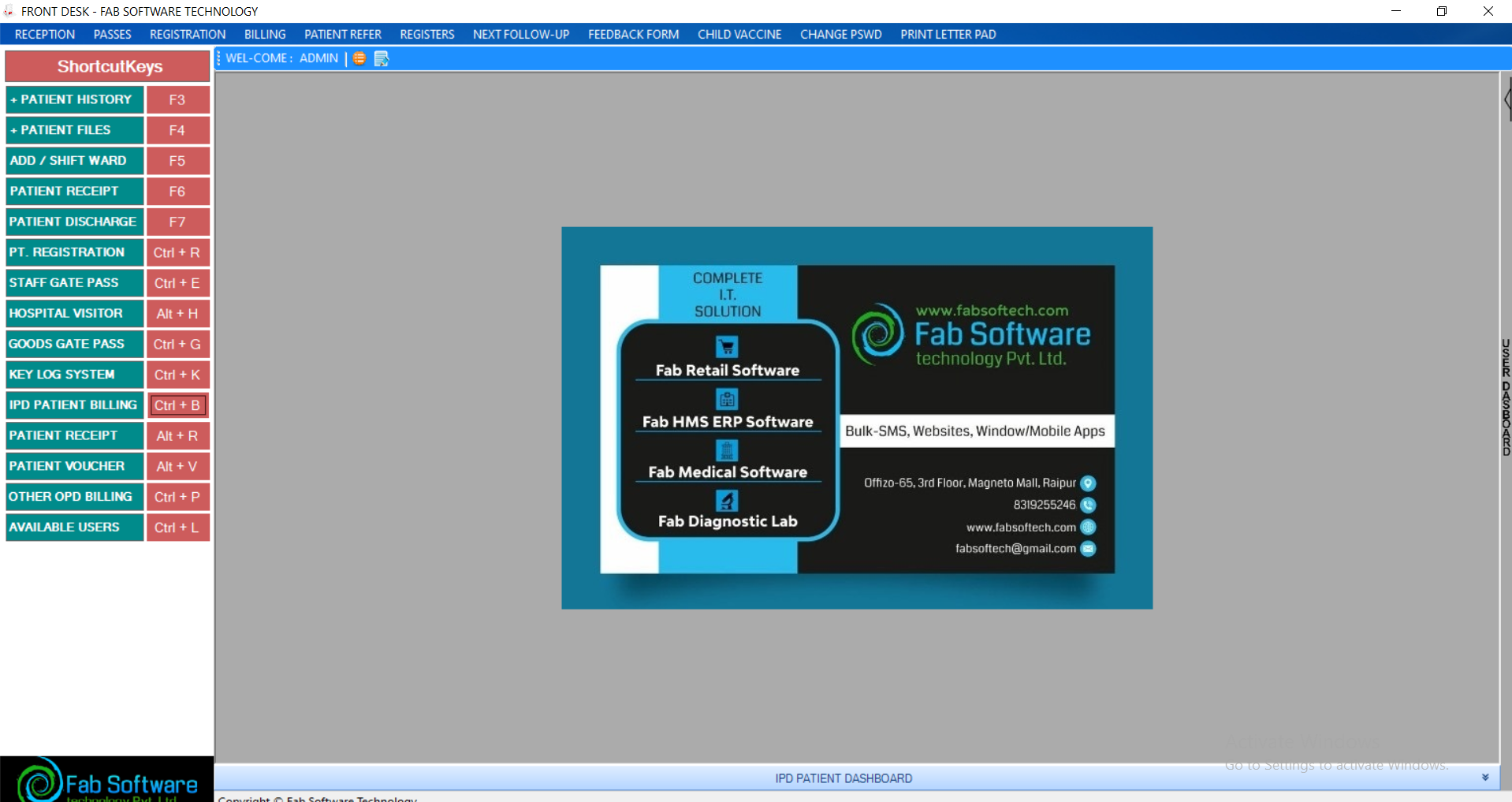Open PT. REGISTRATION
The width and height of the screenshot is (1512, 802).
75,252
